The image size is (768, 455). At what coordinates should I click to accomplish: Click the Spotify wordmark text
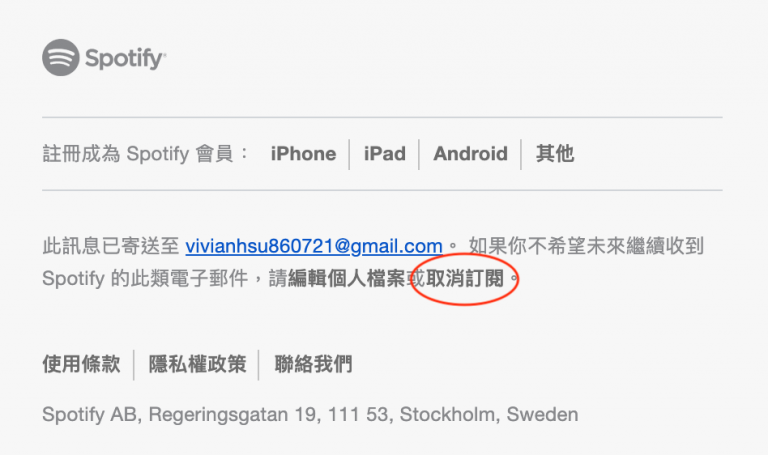click(x=125, y=58)
